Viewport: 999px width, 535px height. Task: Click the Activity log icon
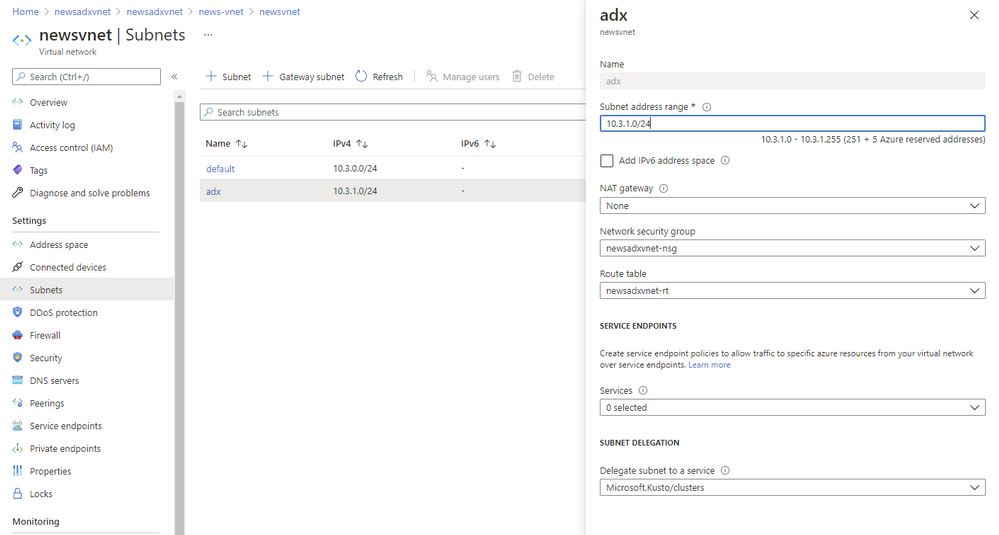[17, 125]
